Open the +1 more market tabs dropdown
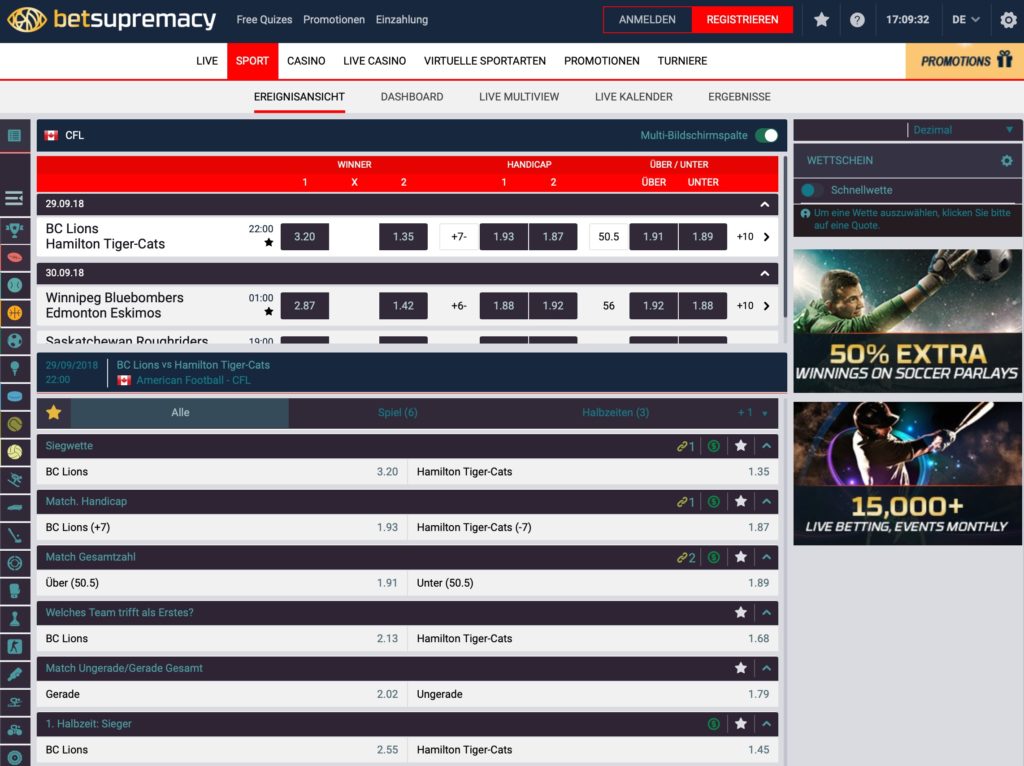The width and height of the screenshot is (1024, 766). click(752, 413)
